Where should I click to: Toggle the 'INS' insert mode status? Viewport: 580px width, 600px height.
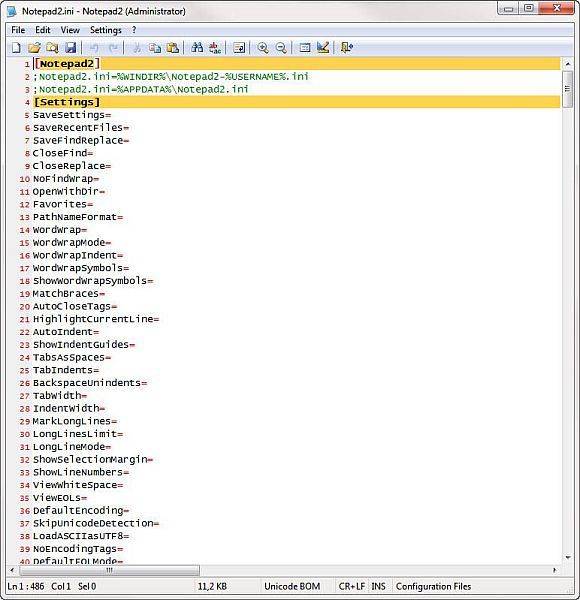[378, 586]
